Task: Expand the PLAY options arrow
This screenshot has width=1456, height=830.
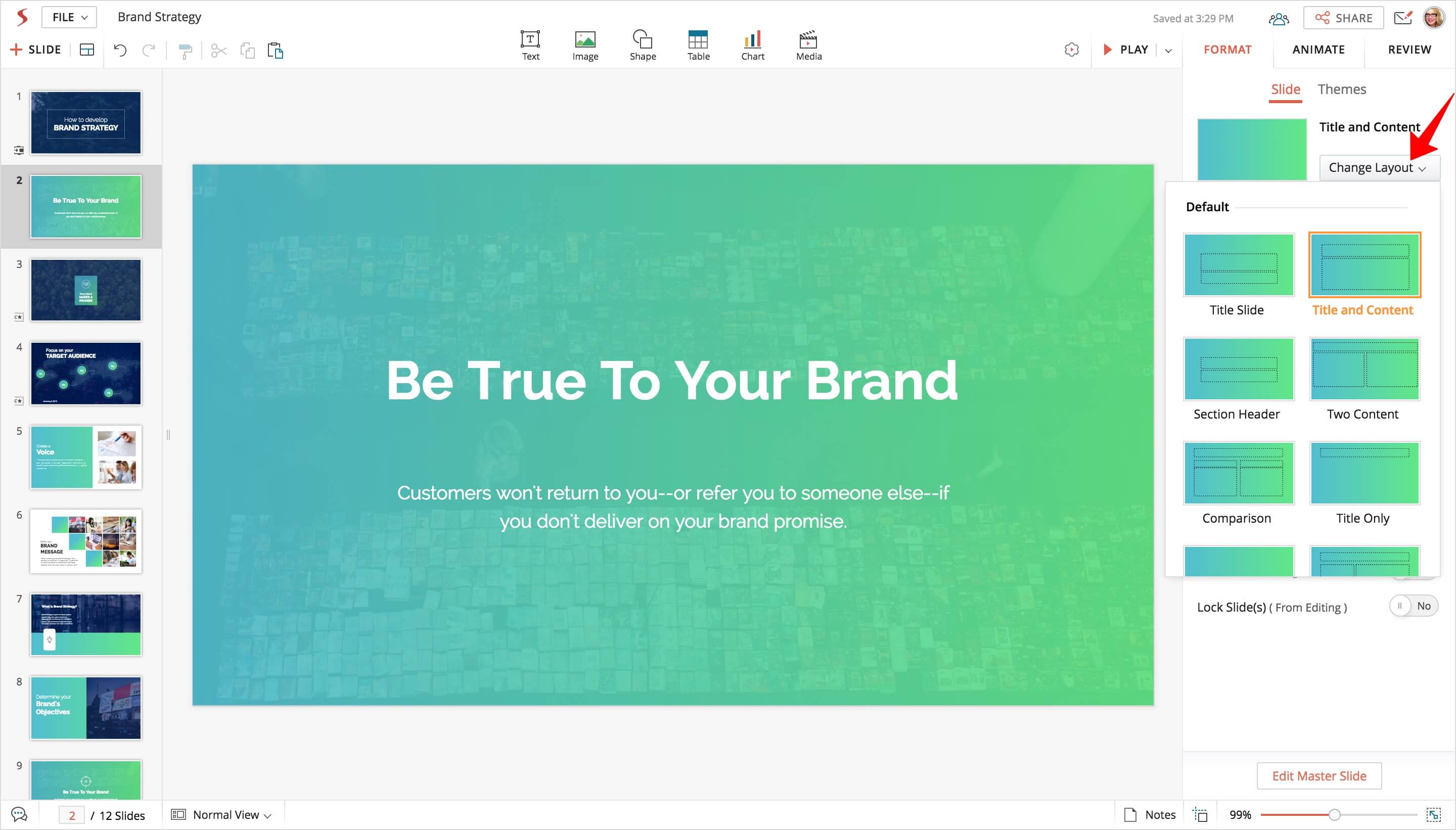Action: 1168,50
